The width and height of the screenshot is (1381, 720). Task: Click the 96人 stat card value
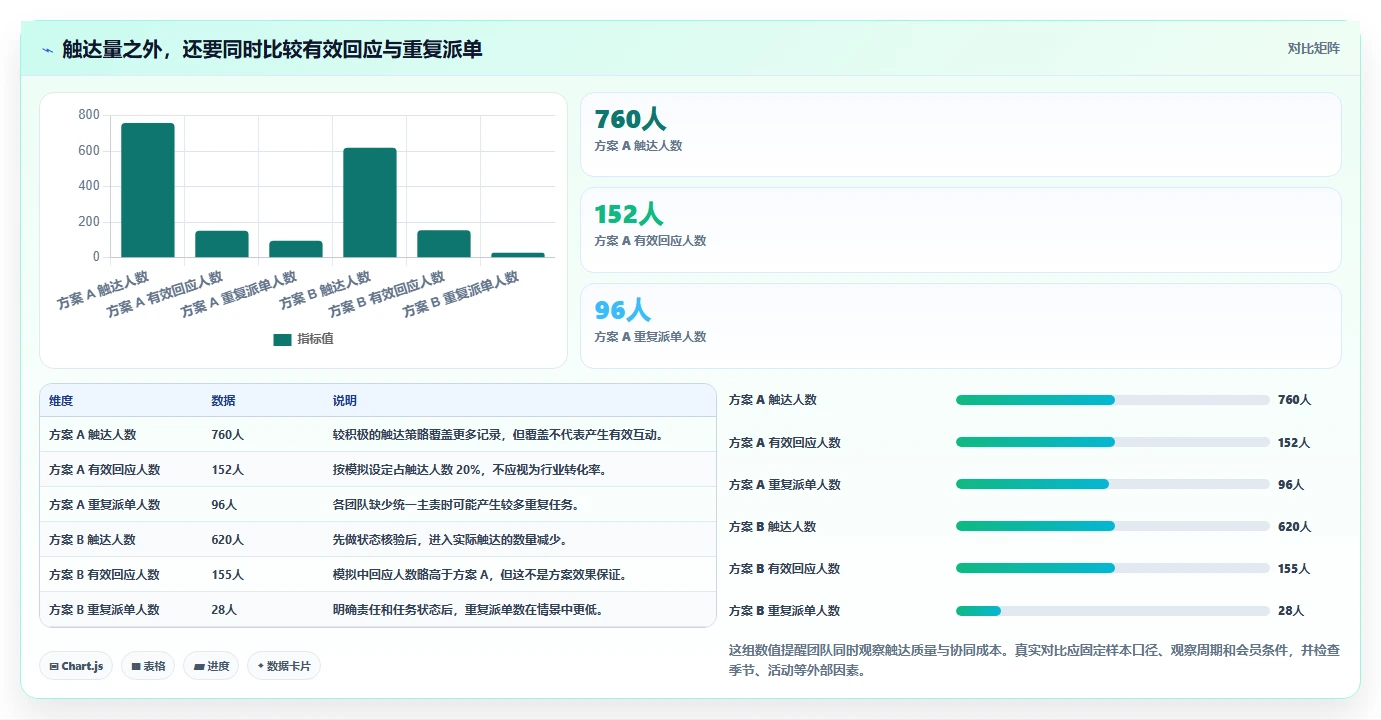coord(622,311)
